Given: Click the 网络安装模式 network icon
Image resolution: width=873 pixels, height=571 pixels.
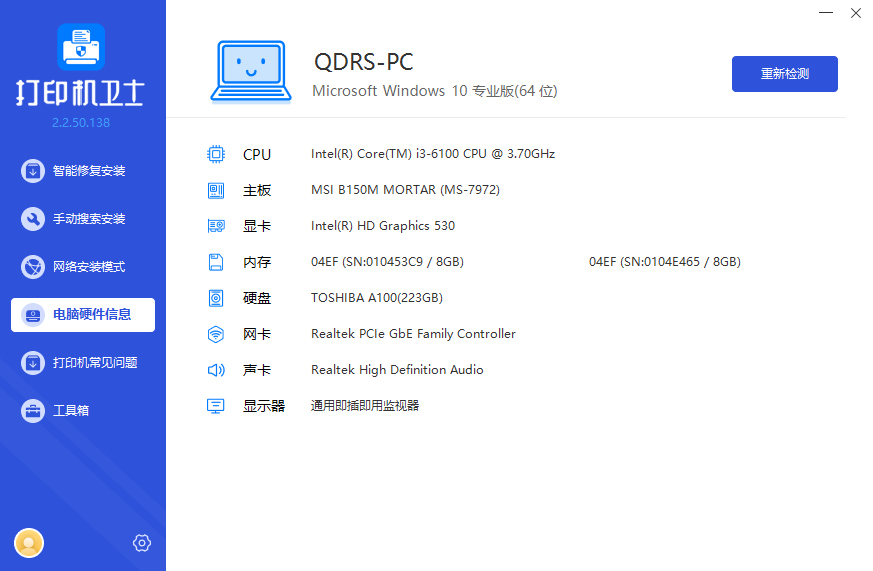Looking at the screenshot, I should click(x=33, y=267).
